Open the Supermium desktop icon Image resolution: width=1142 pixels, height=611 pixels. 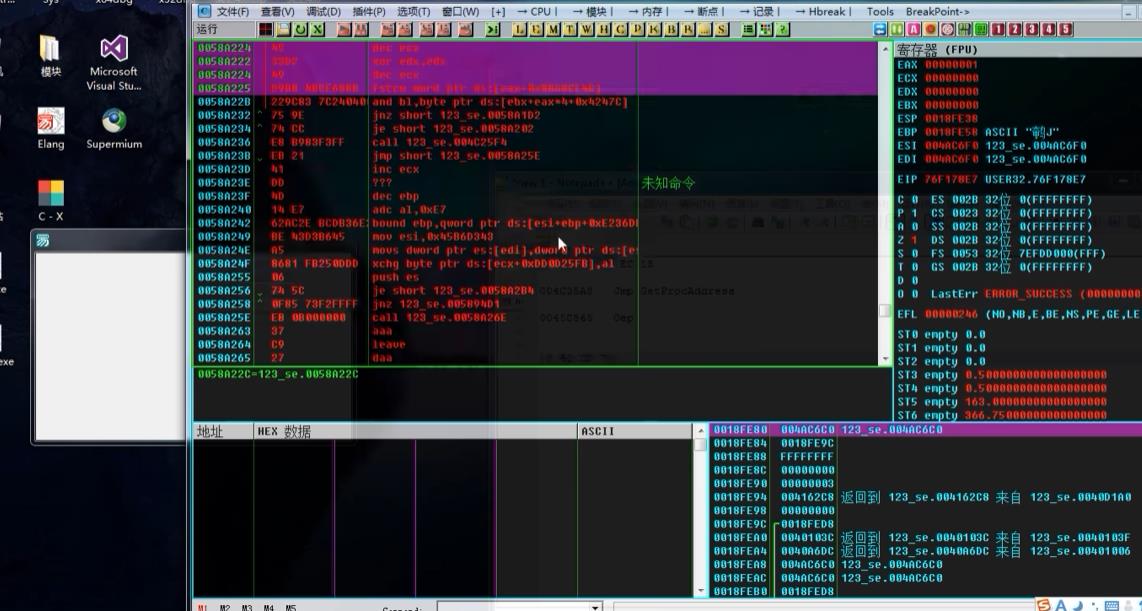click(114, 129)
